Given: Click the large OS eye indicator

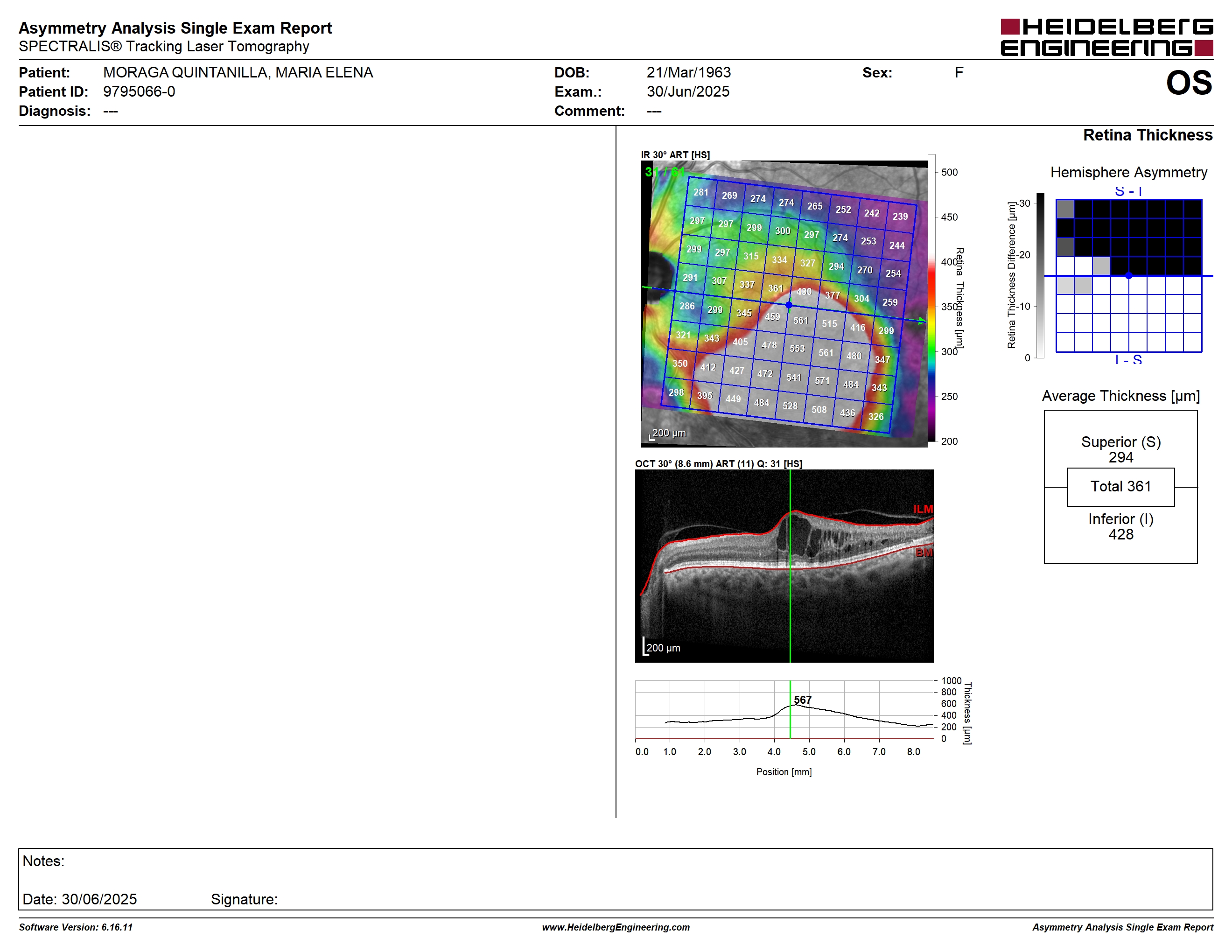Looking at the screenshot, I should click(1189, 83).
